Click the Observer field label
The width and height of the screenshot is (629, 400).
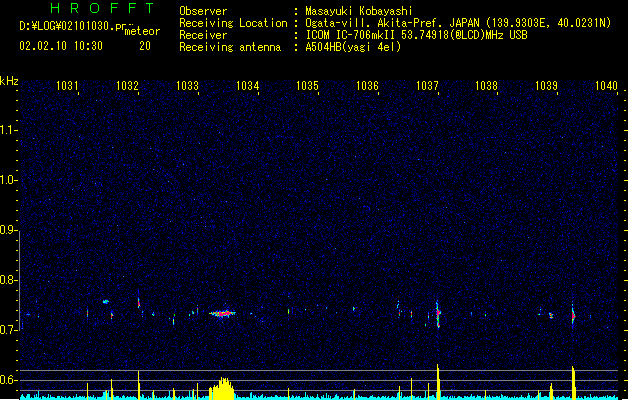[203, 11]
